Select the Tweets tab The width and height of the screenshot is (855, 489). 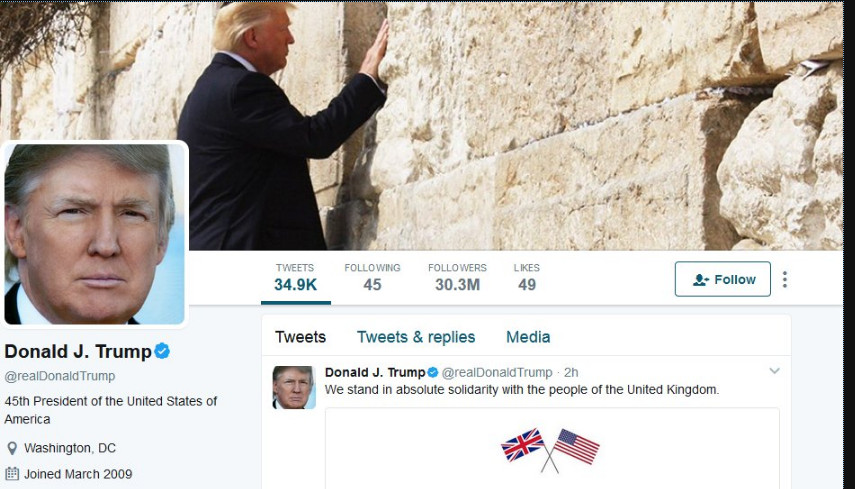click(300, 337)
